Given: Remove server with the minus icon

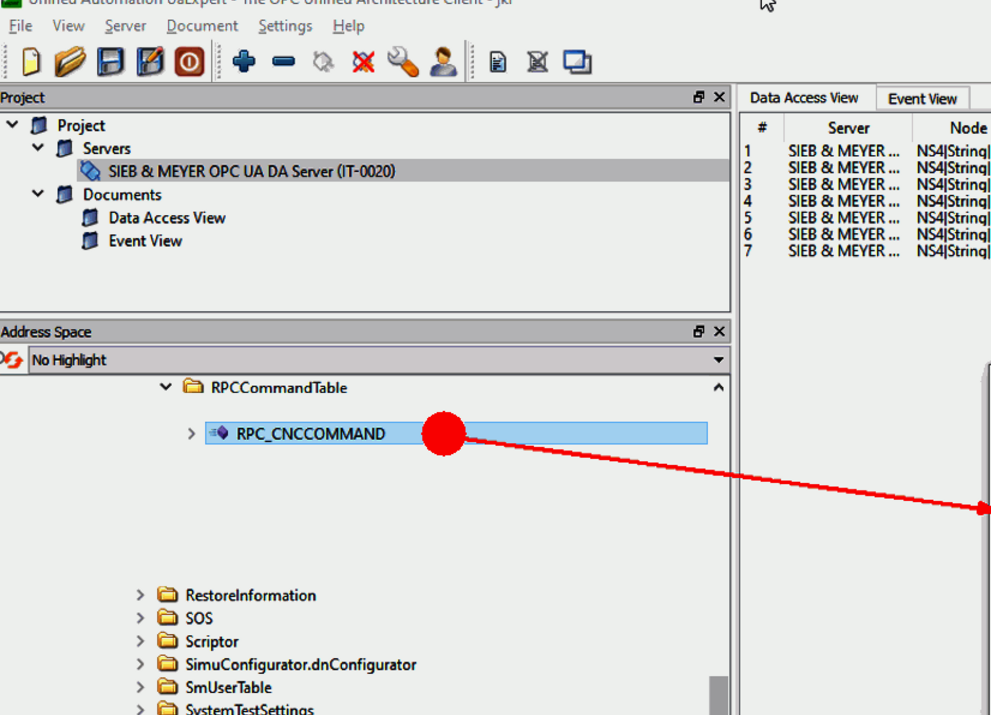Looking at the screenshot, I should click(x=284, y=61).
